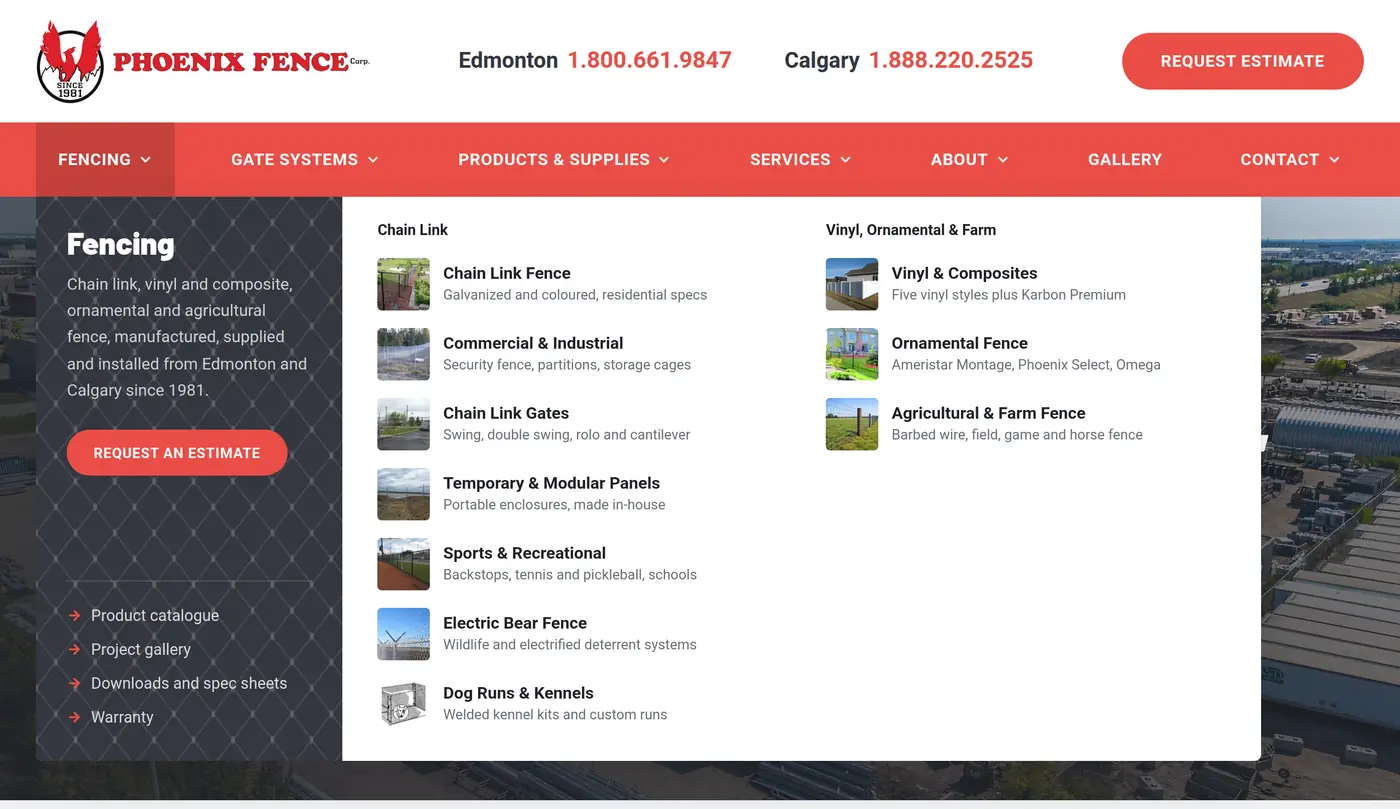1400x809 pixels.
Task: Click the Electric Bear Fence thumbnail
Action: tap(403, 634)
